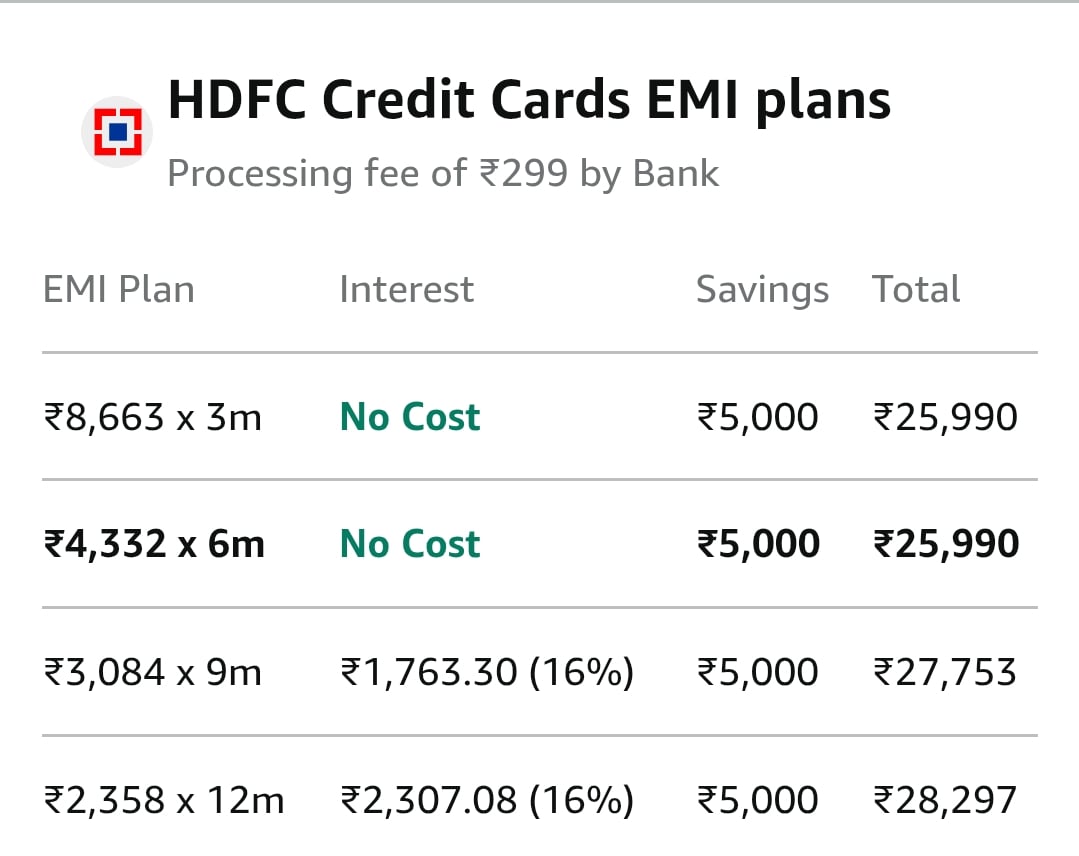Click the EMI Plan column header
Viewport: 1079px width, 856px height.
(118, 289)
